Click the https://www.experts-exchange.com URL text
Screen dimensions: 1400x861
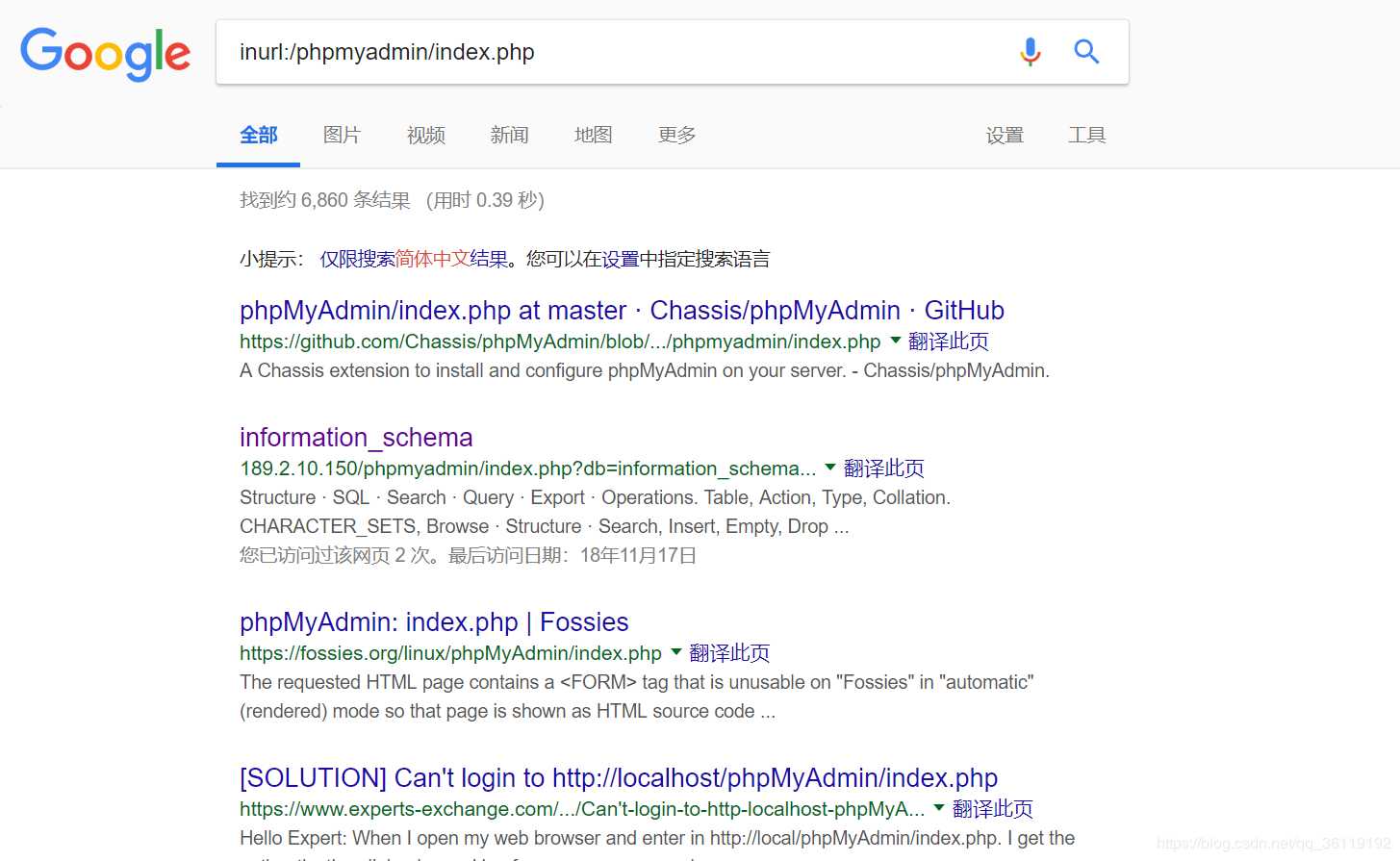click(582, 809)
